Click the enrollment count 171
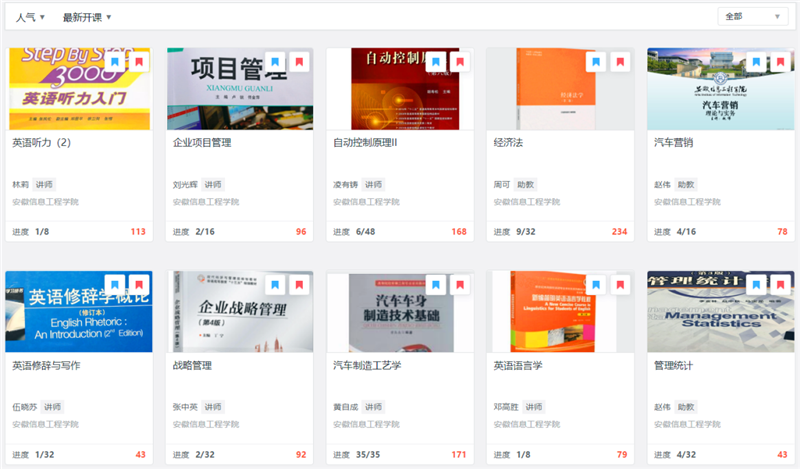Image resolution: width=800 pixels, height=469 pixels. [459, 454]
